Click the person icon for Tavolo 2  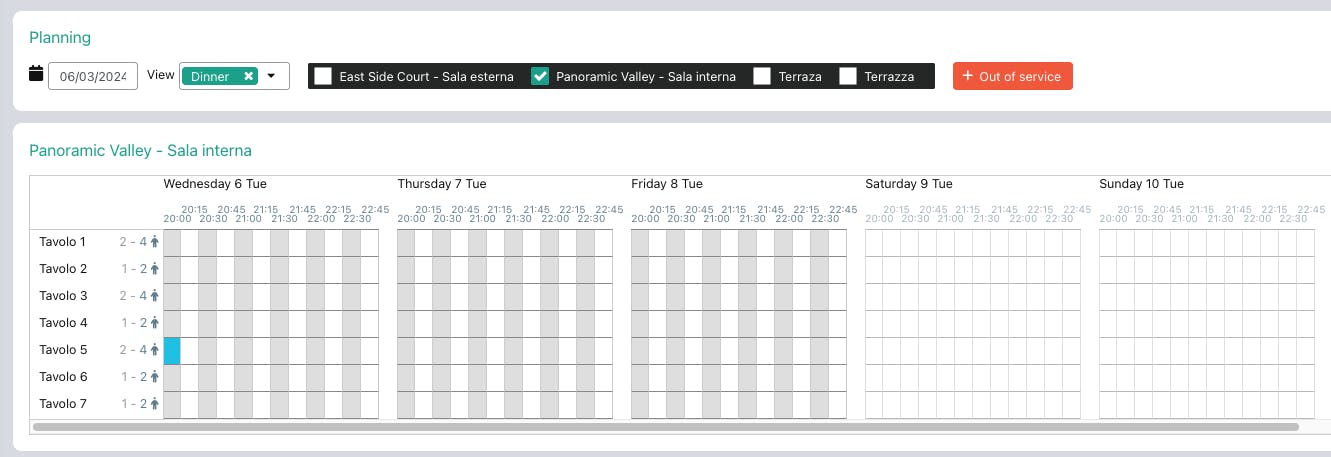[x=155, y=269]
